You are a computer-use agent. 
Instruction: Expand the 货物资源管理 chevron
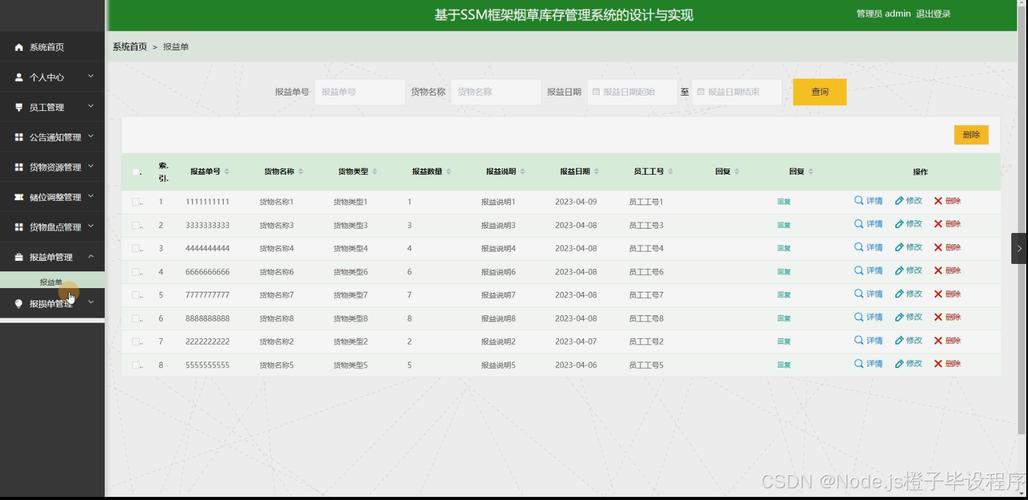pyautogui.click(x=91, y=166)
